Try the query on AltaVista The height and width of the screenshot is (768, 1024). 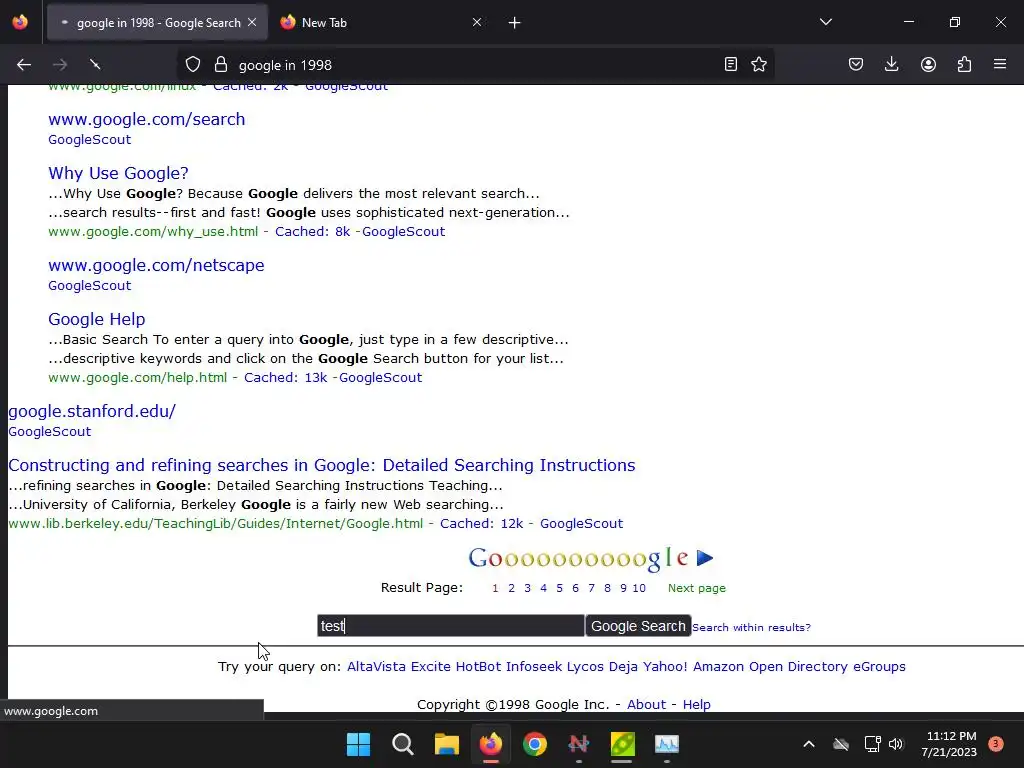(x=376, y=667)
